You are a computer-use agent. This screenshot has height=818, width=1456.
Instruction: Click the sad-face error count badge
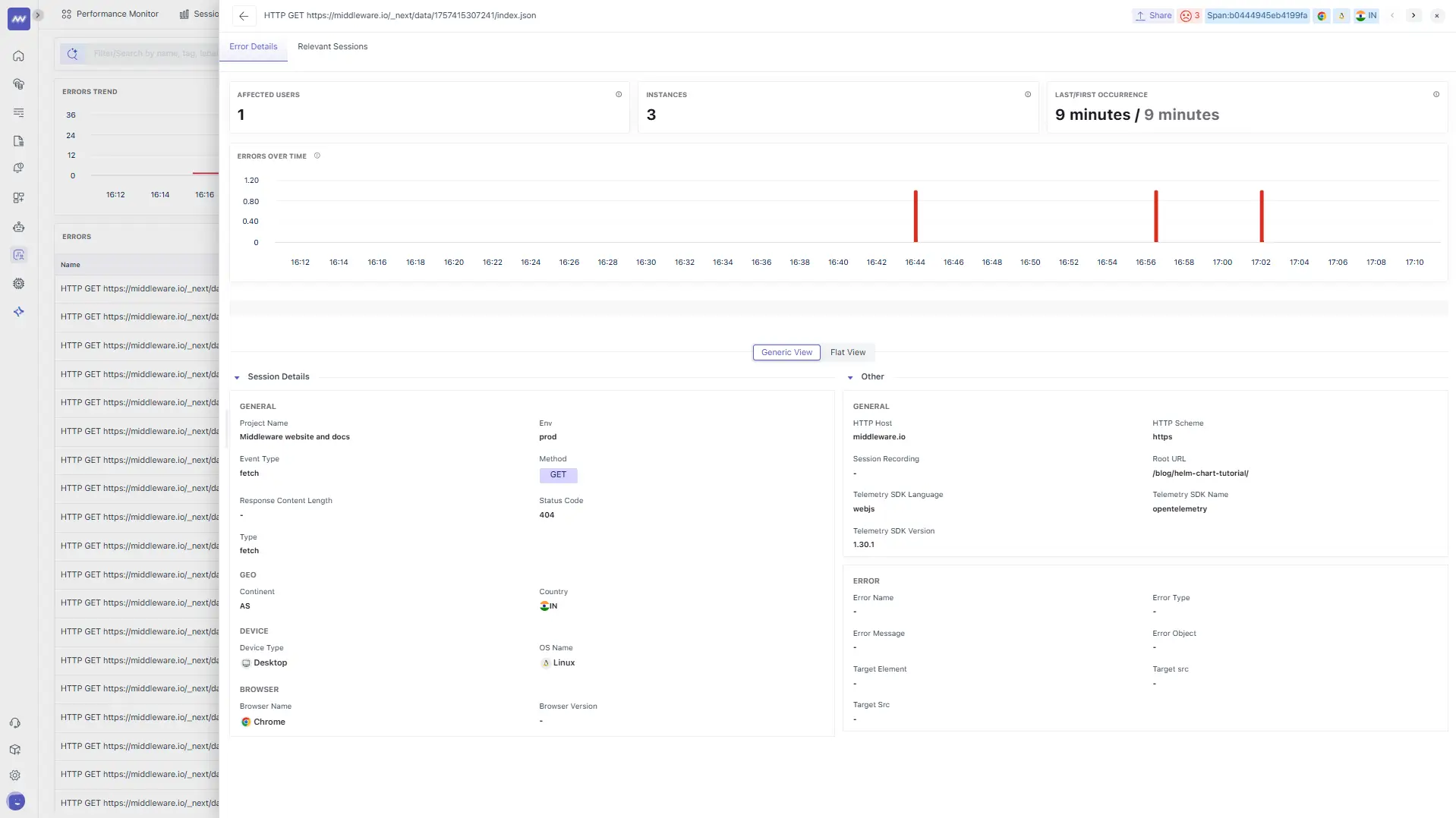pos(1189,15)
